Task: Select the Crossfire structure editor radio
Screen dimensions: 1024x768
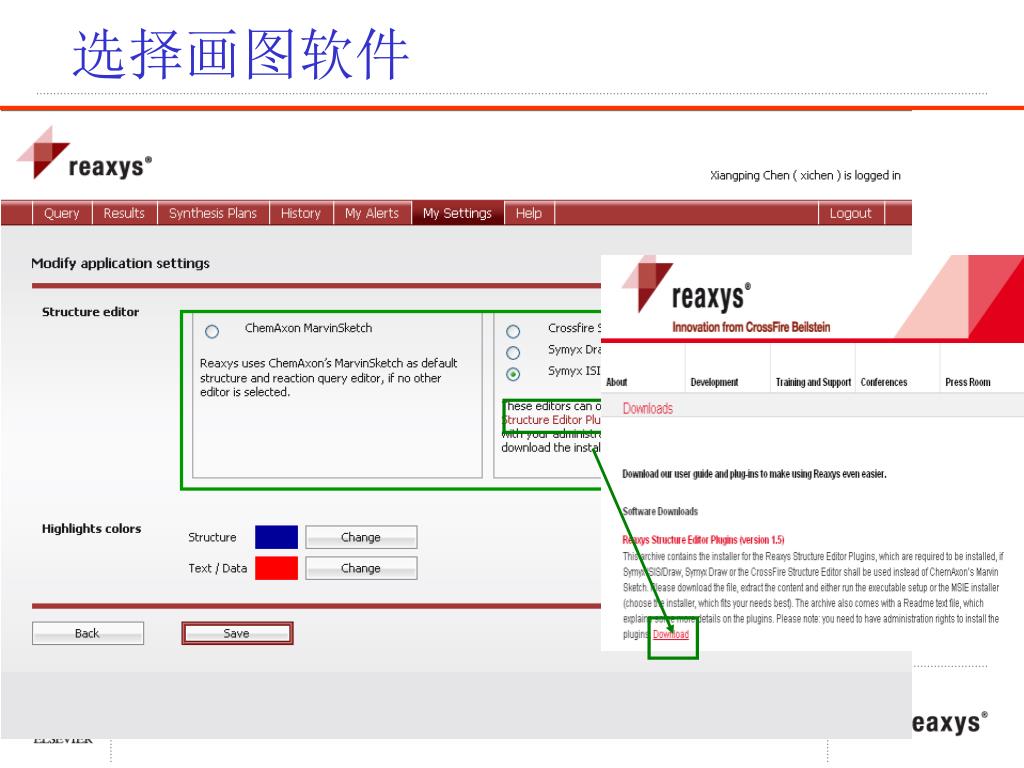Action: pos(513,331)
